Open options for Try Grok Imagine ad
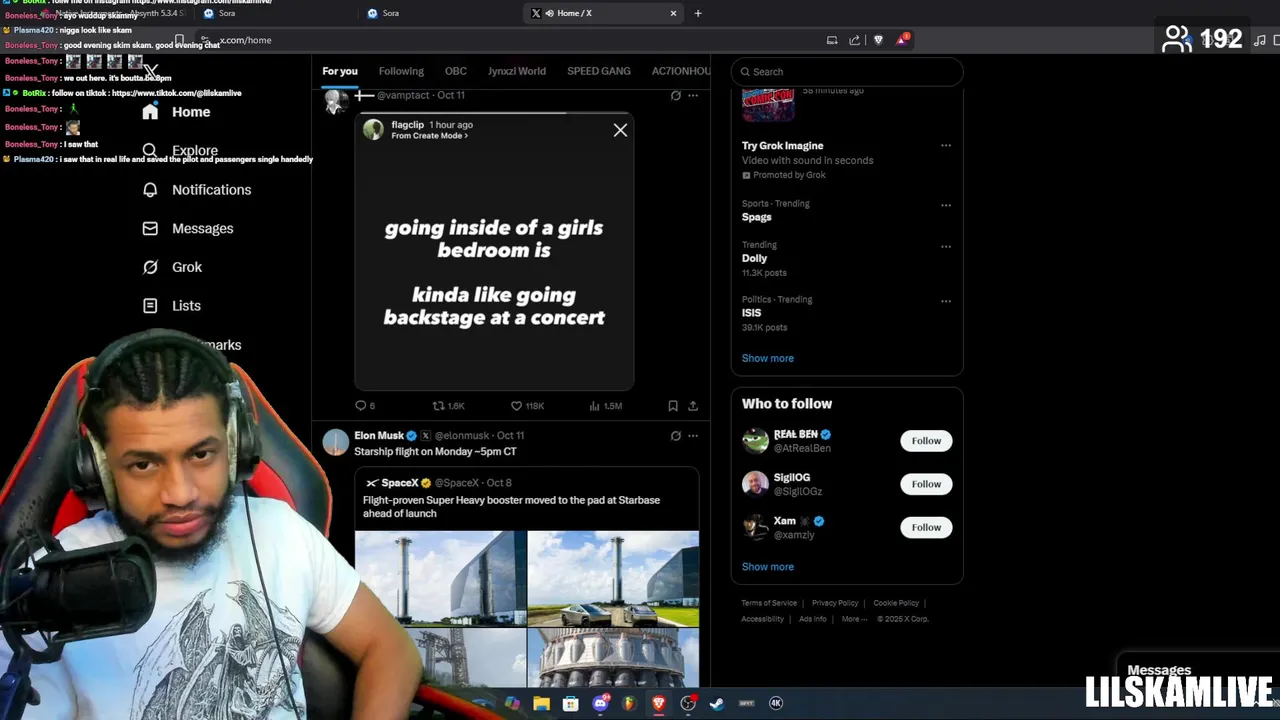Screen dimensions: 1280x720 (x=945, y=146)
